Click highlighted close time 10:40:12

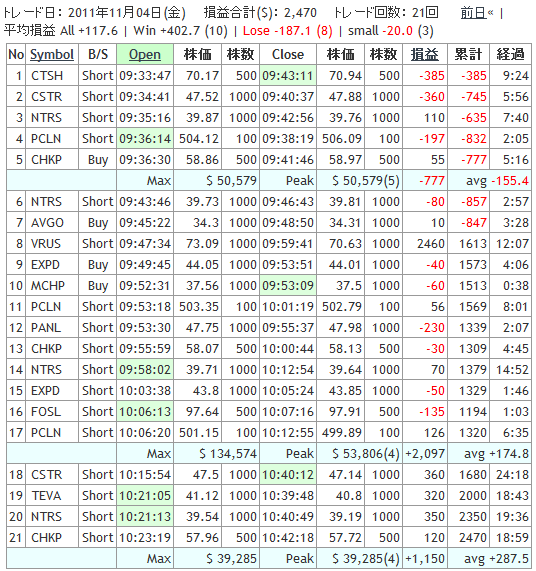pos(288,475)
